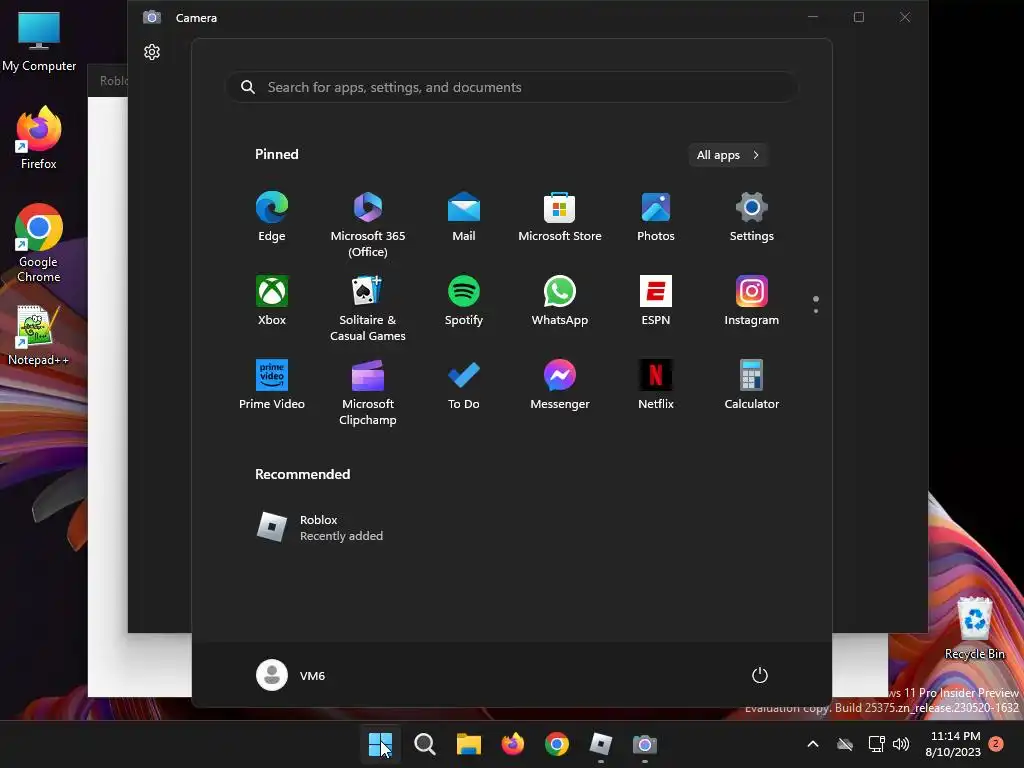Open Edge from pinned apps
The height and width of the screenshot is (768, 1024).
(x=272, y=217)
